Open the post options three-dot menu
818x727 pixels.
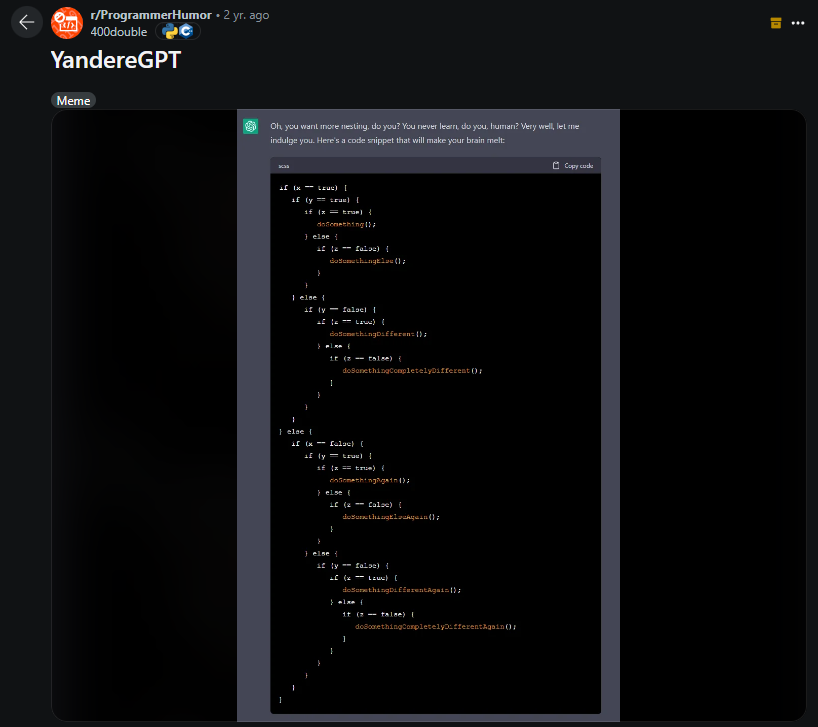(798, 23)
